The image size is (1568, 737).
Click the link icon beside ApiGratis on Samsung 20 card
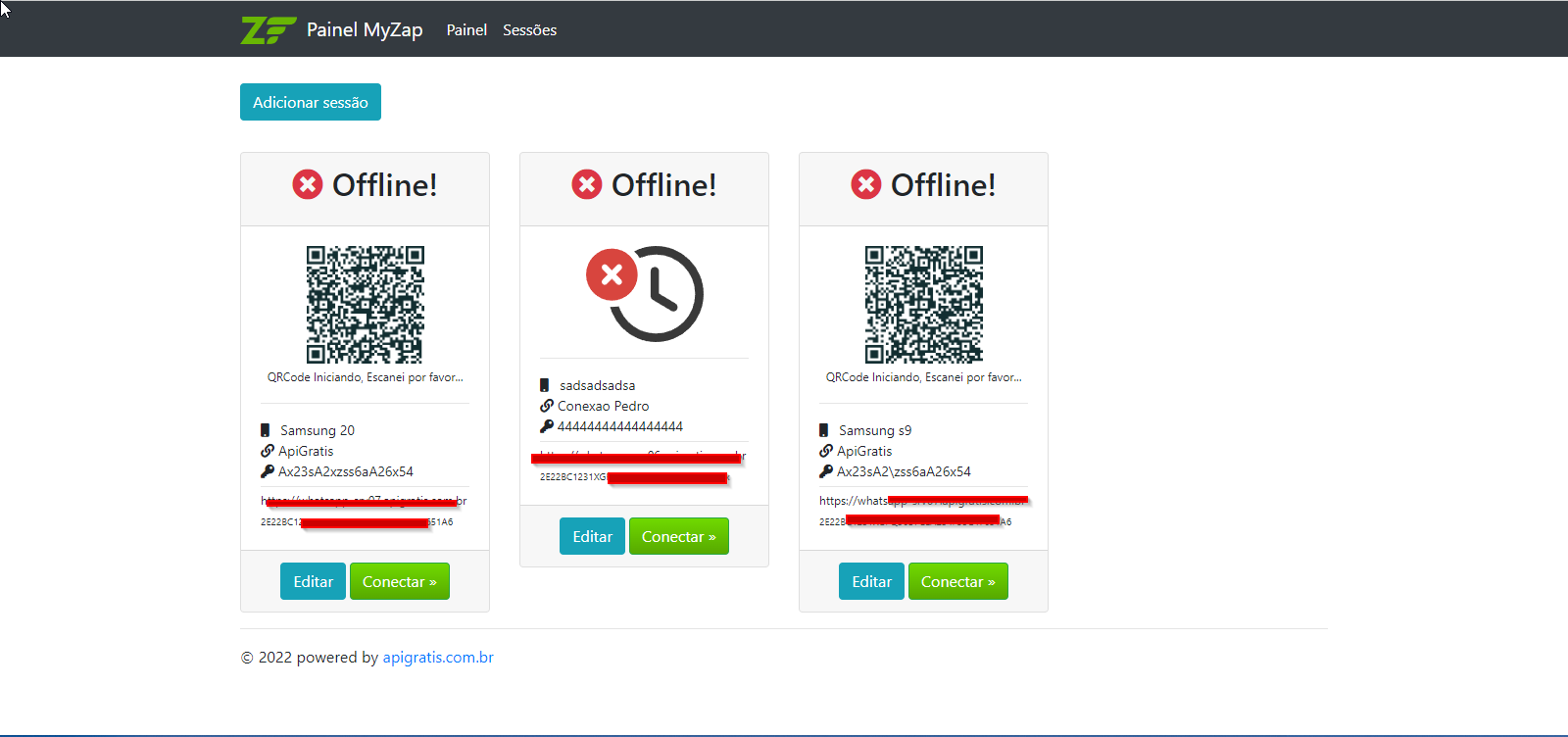point(268,451)
